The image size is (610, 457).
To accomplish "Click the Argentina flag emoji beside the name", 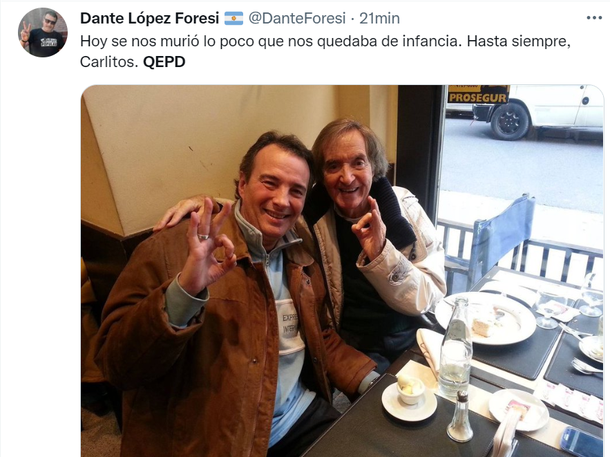I will pos(234,18).
